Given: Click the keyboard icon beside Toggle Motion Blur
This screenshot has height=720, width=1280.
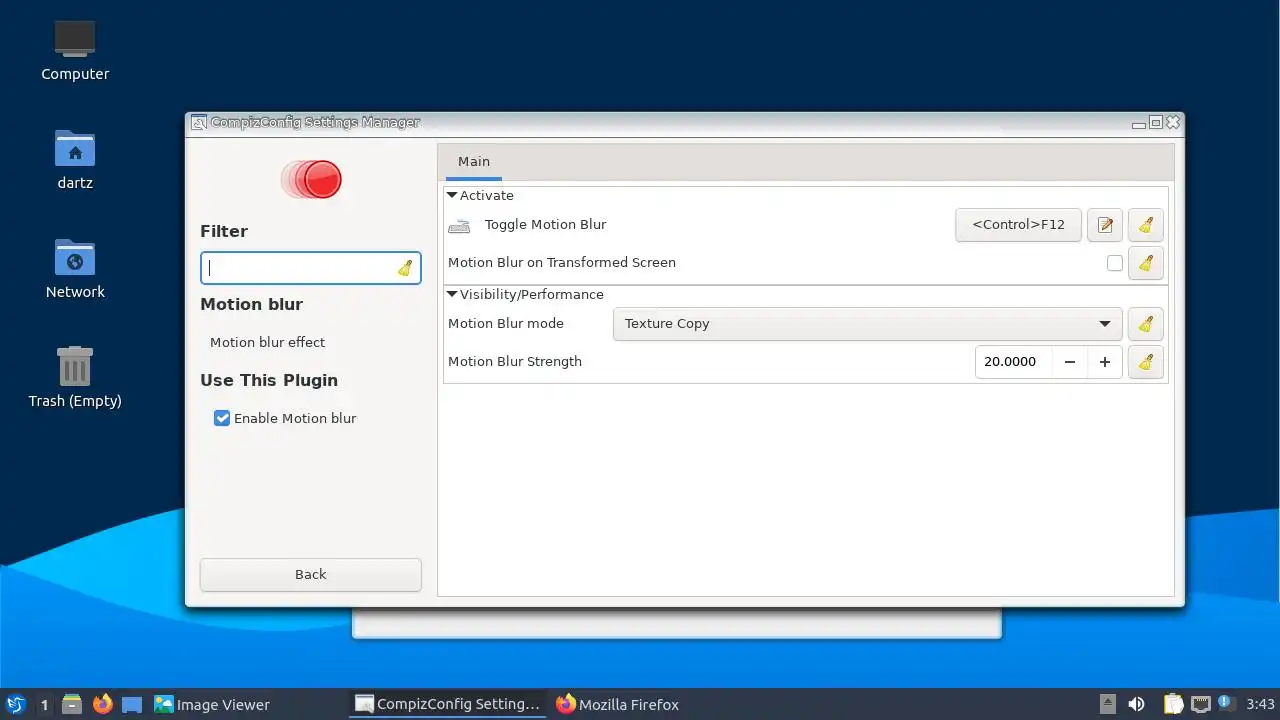Looking at the screenshot, I should (x=459, y=226).
